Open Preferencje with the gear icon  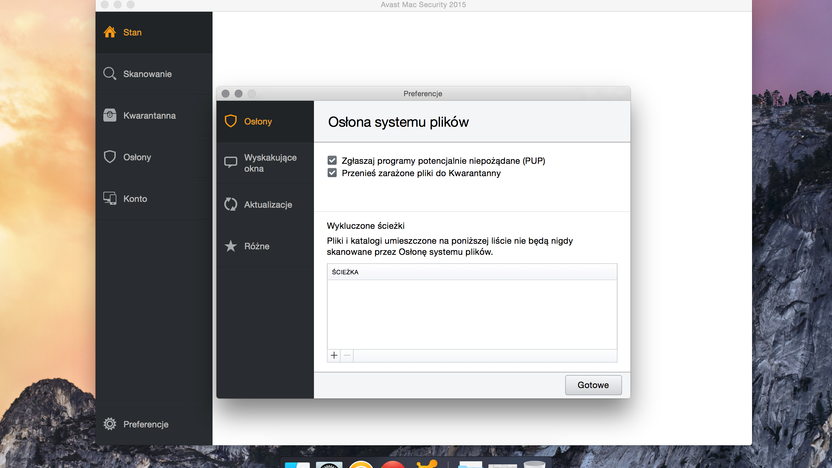[x=154, y=424]
